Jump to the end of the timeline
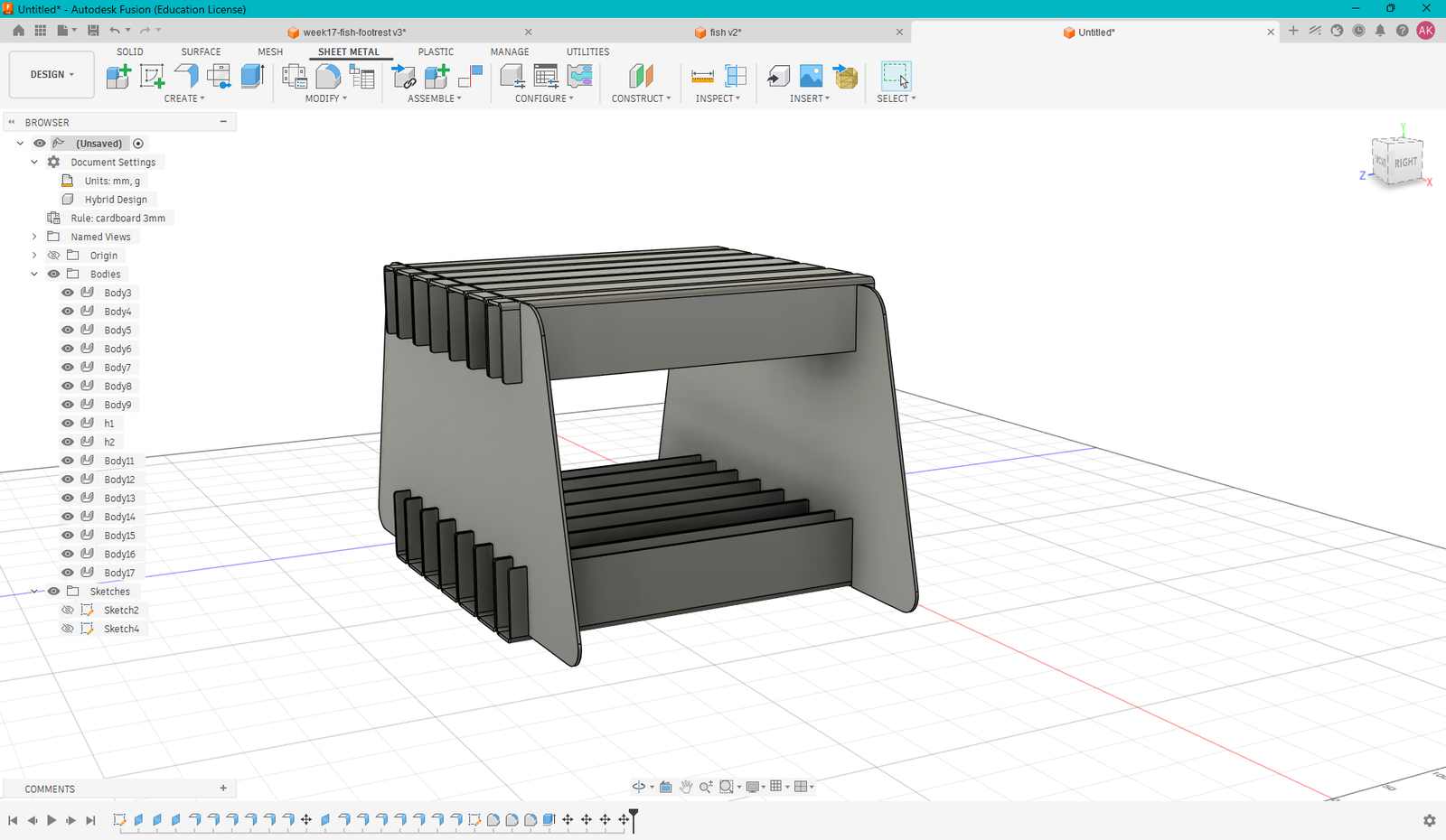This screenshot has height=840, width=1446. pos(90,820)
